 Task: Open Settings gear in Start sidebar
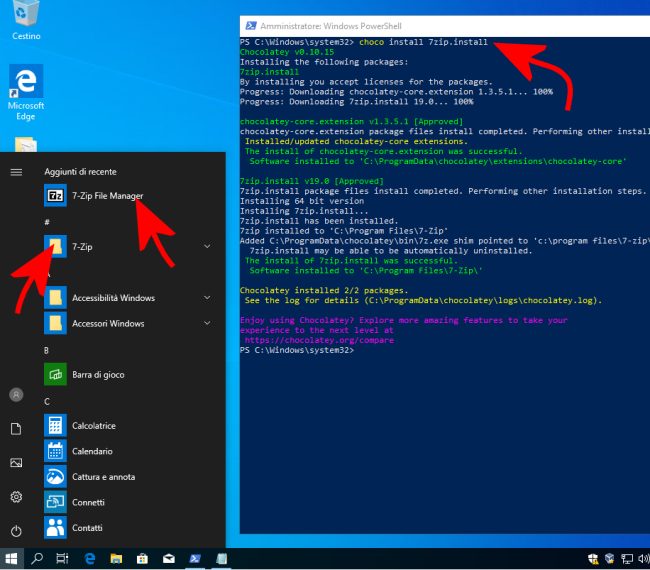coord(16,497)
